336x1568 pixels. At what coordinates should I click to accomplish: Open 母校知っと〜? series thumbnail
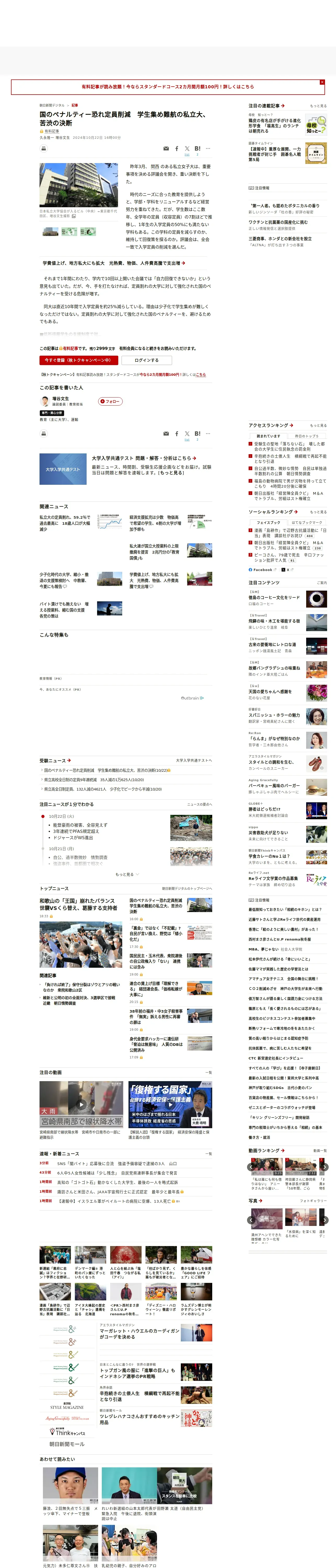(x=316, y=125)
